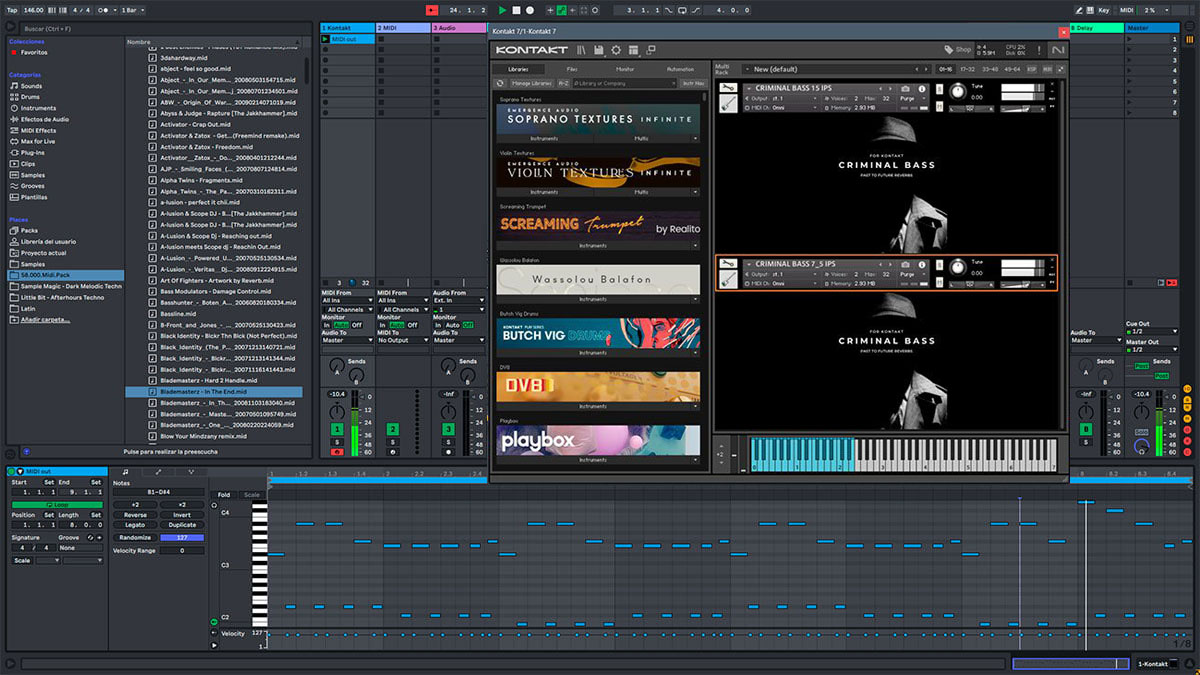1200x675 pixels.
Task: Open track 3 Audio From Ext. In dropdown
Action: pos(458,300)
